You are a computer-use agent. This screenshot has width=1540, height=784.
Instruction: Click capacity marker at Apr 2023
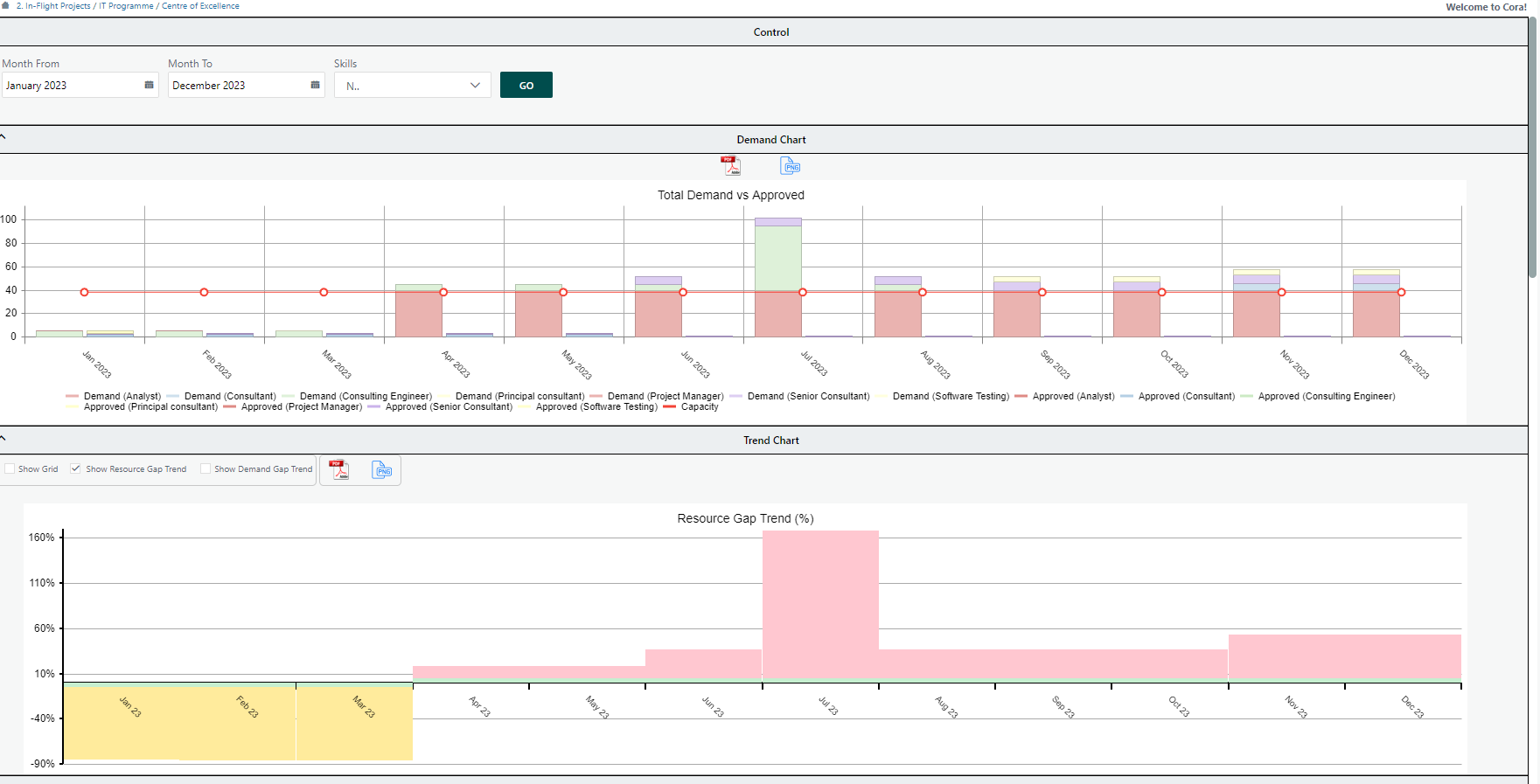coord(443,292)
